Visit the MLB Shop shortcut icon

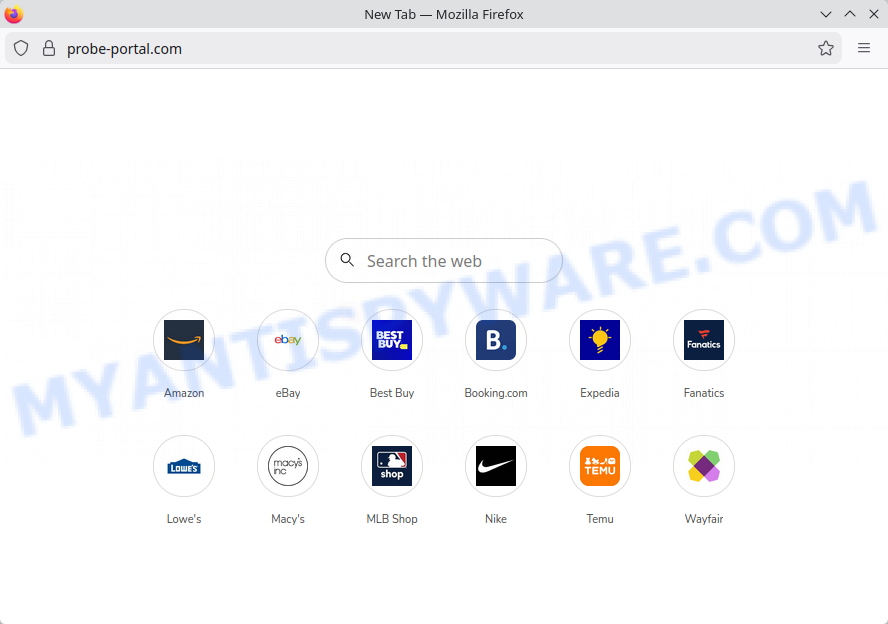[x=392, y=466]
